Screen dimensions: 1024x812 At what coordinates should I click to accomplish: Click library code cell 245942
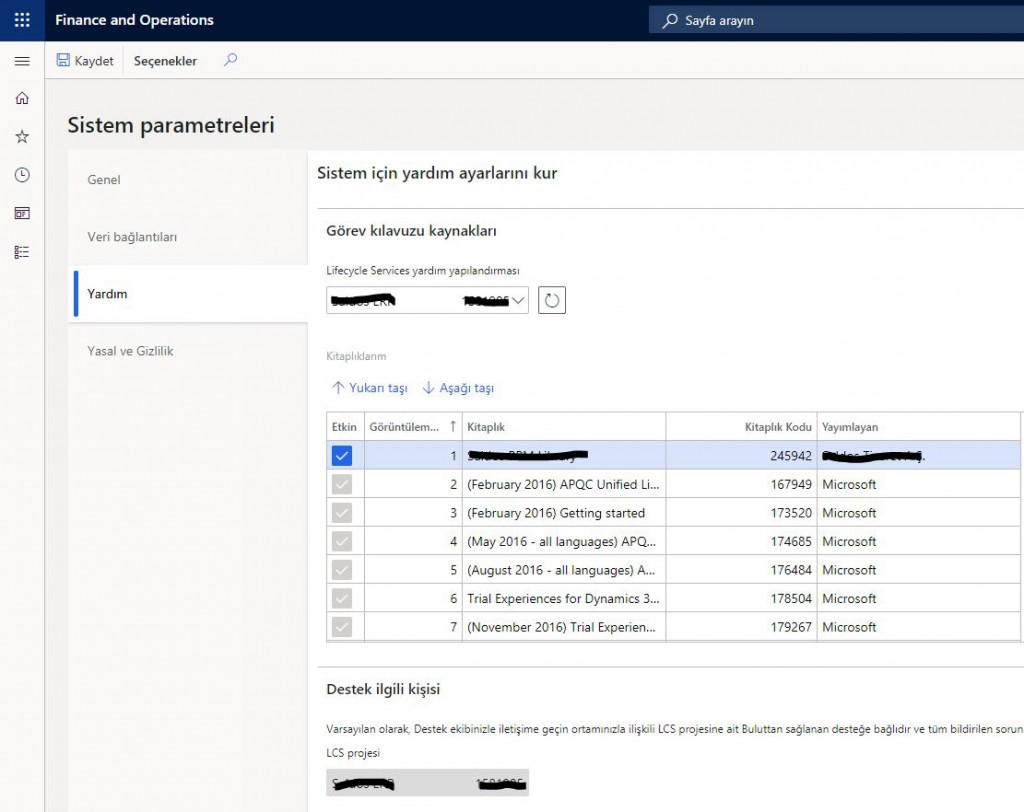[741, 455]
